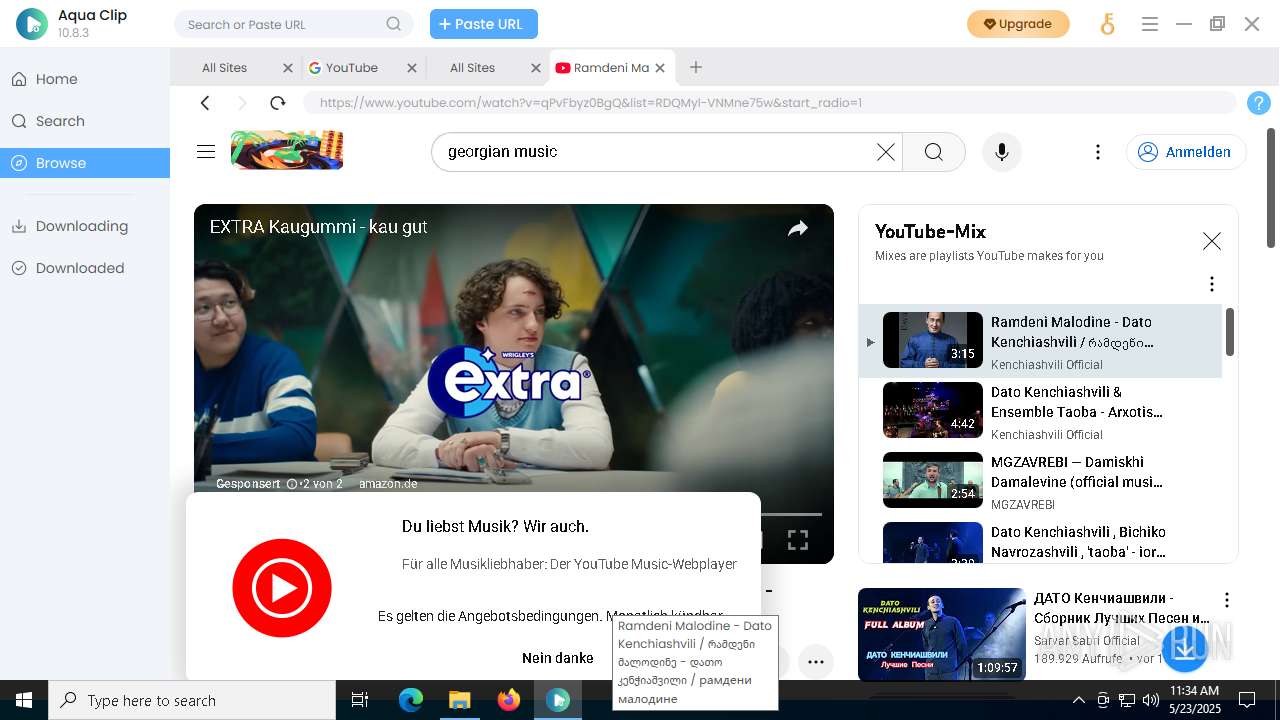The height and width of the screenshot is (720, 1280).
Task: Click the share arrow on video
Action: [797, 229]
